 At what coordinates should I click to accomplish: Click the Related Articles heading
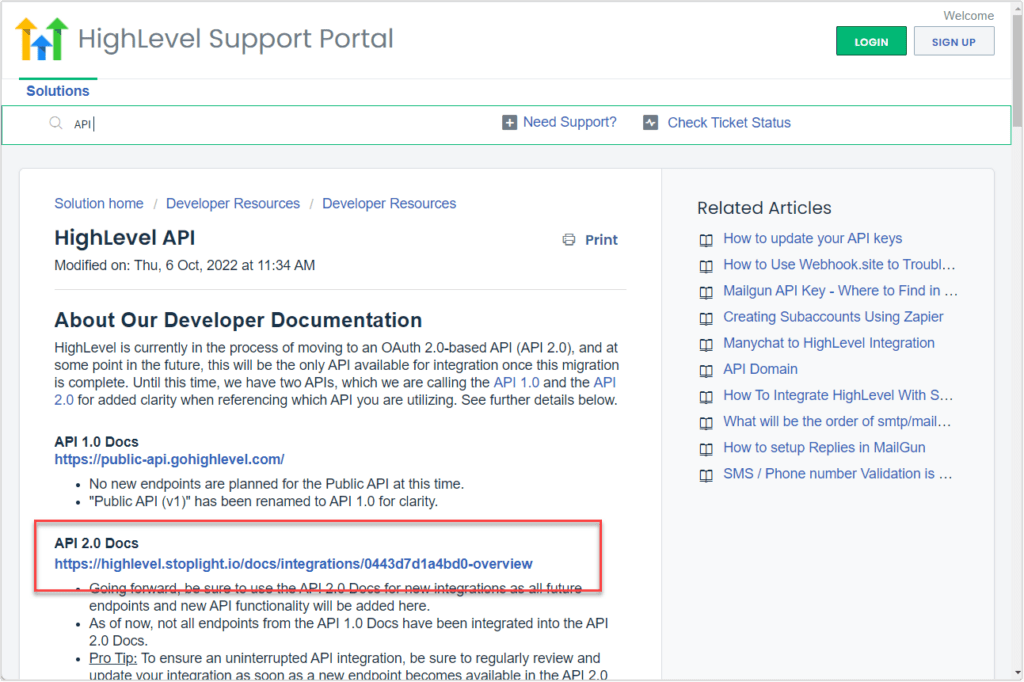764,208
